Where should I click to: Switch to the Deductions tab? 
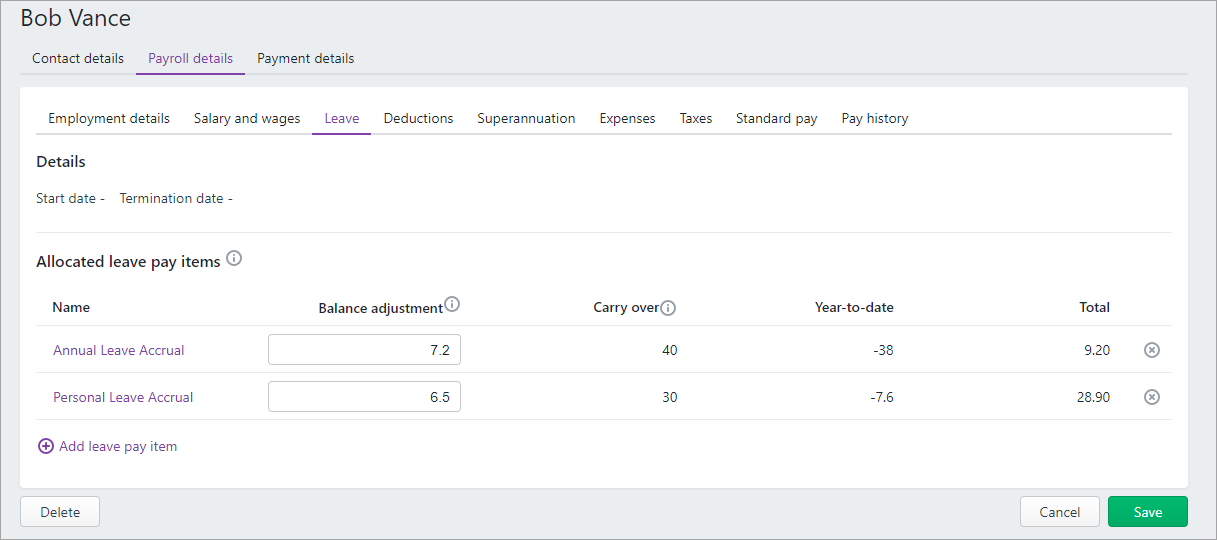click(418, 118)
